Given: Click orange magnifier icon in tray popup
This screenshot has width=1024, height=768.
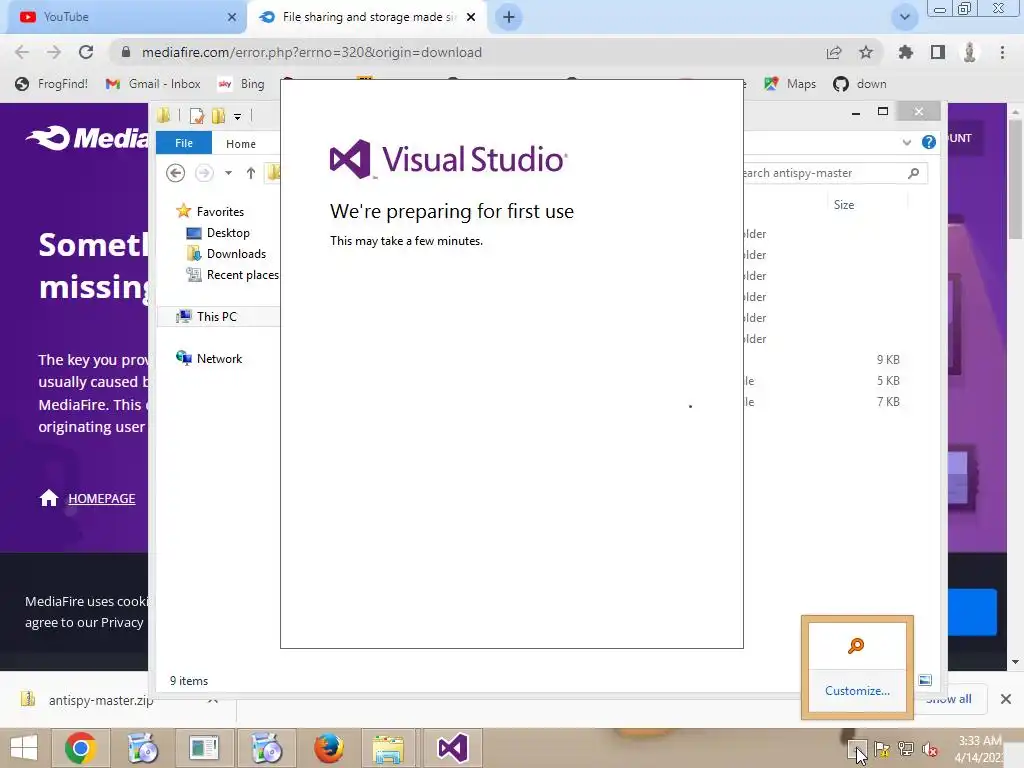Looking at the screenshot, I should 856,646.
